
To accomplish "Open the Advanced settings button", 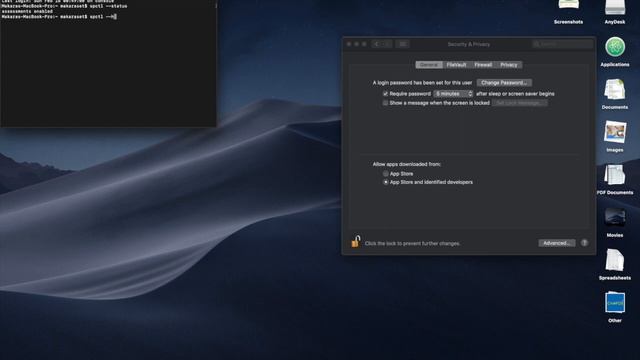I will click(557, 243).
